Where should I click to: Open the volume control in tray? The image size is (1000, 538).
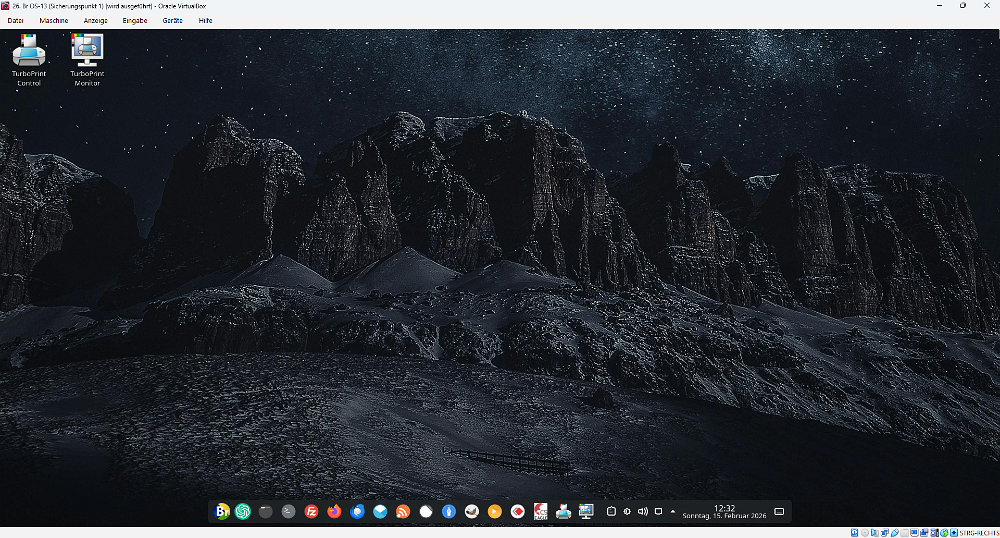pyautogui.click(x=642, y=511)
